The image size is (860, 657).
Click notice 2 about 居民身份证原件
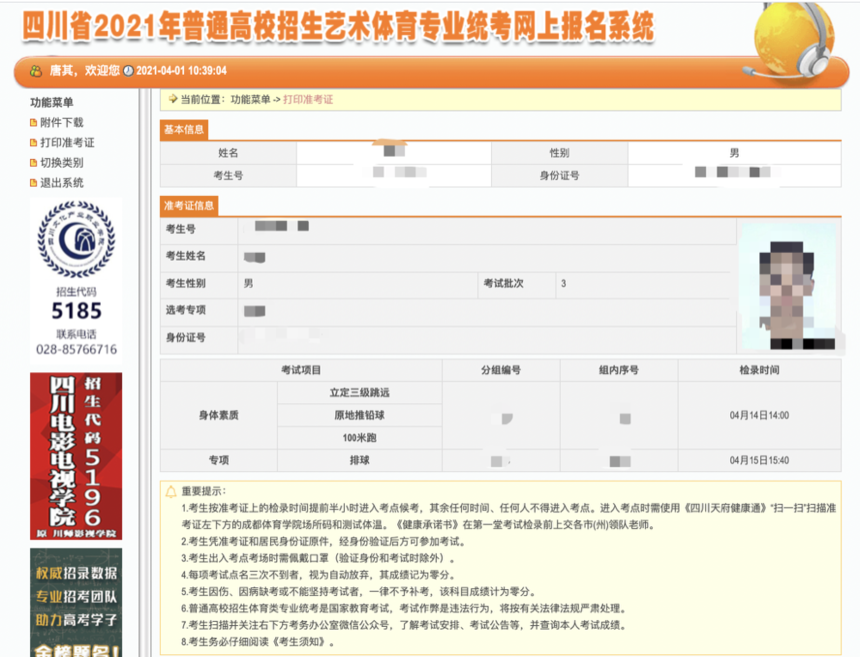coord(324,542)
